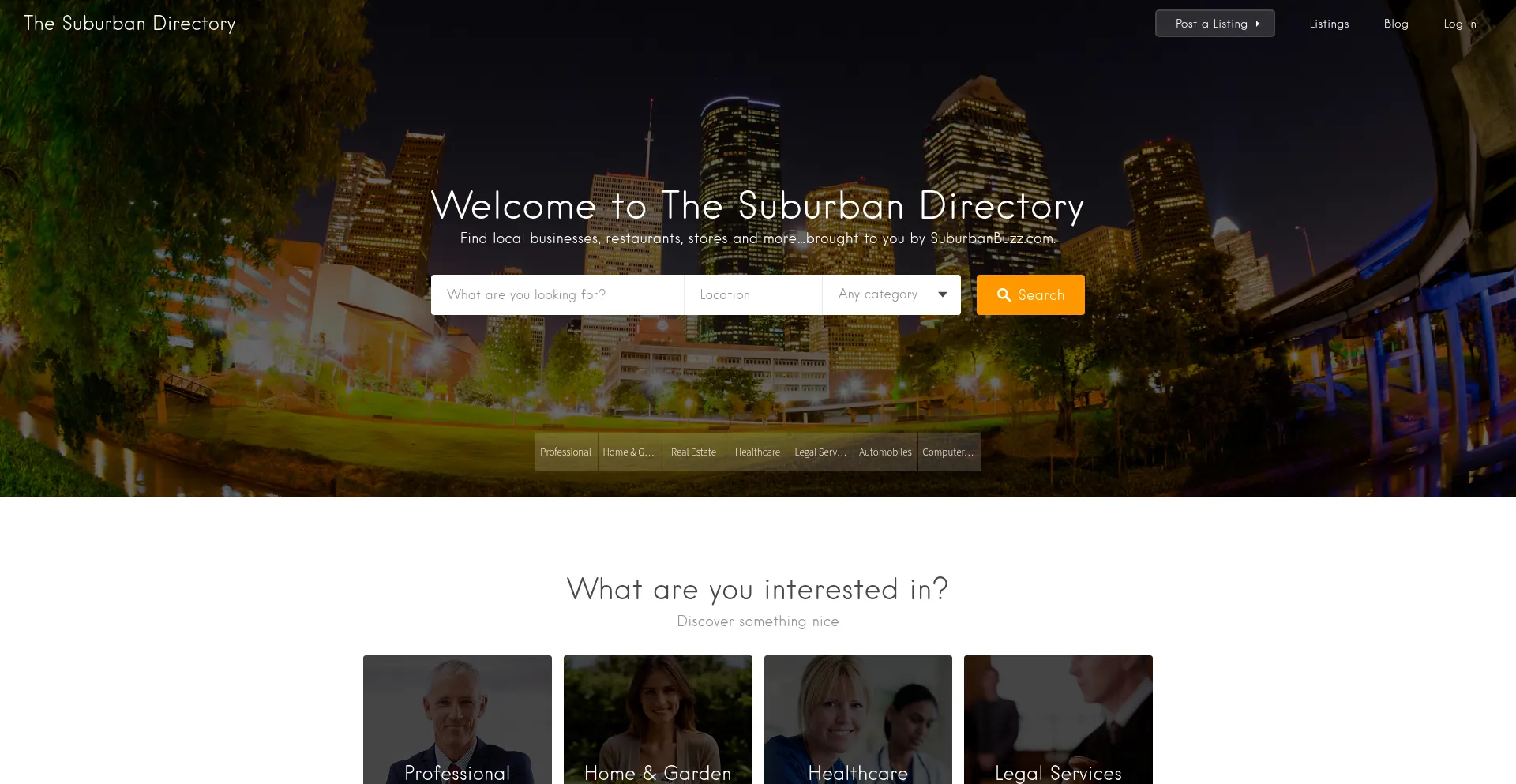Select the Automobiles category chip
1516x784 pixels.
886,452
